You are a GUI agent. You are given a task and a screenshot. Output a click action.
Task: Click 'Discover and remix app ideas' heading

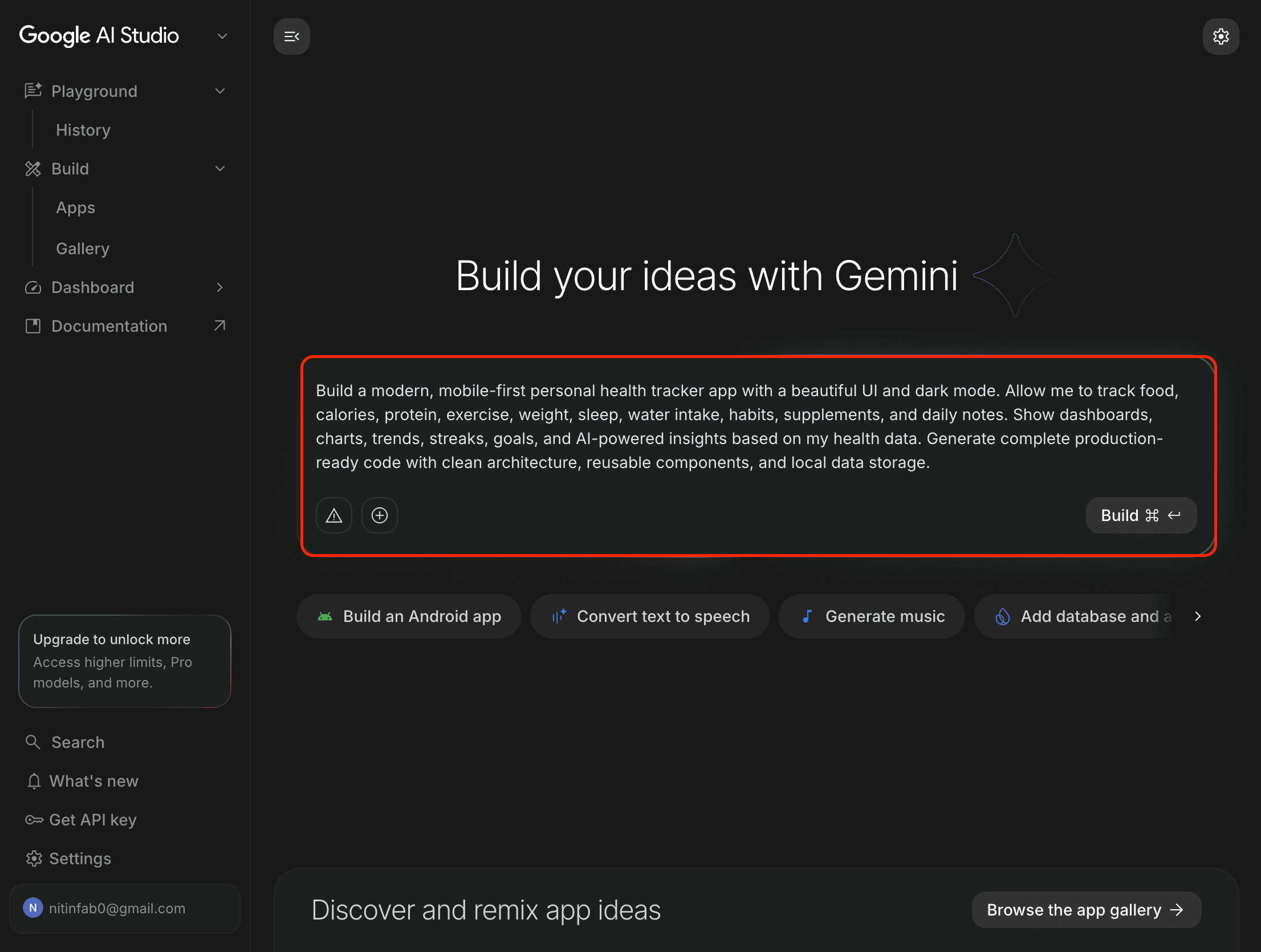[486, 910]
